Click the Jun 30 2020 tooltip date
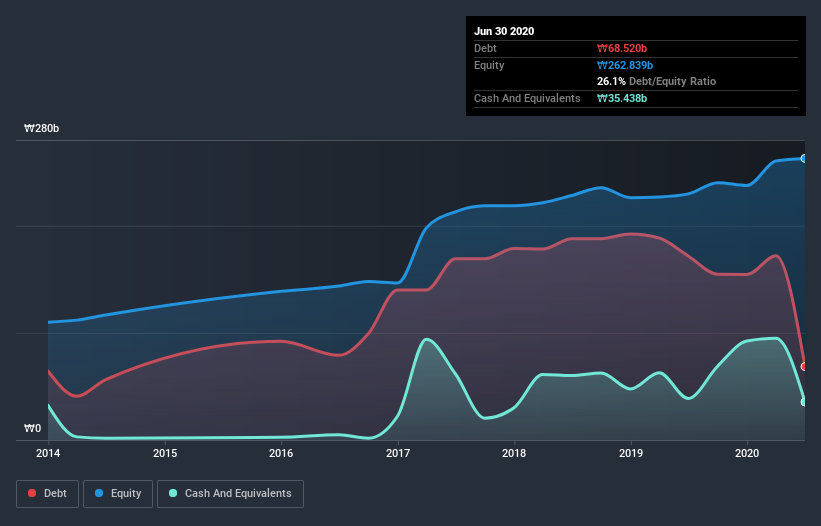Screen dimensions: 821x526 tap(504, 31)
